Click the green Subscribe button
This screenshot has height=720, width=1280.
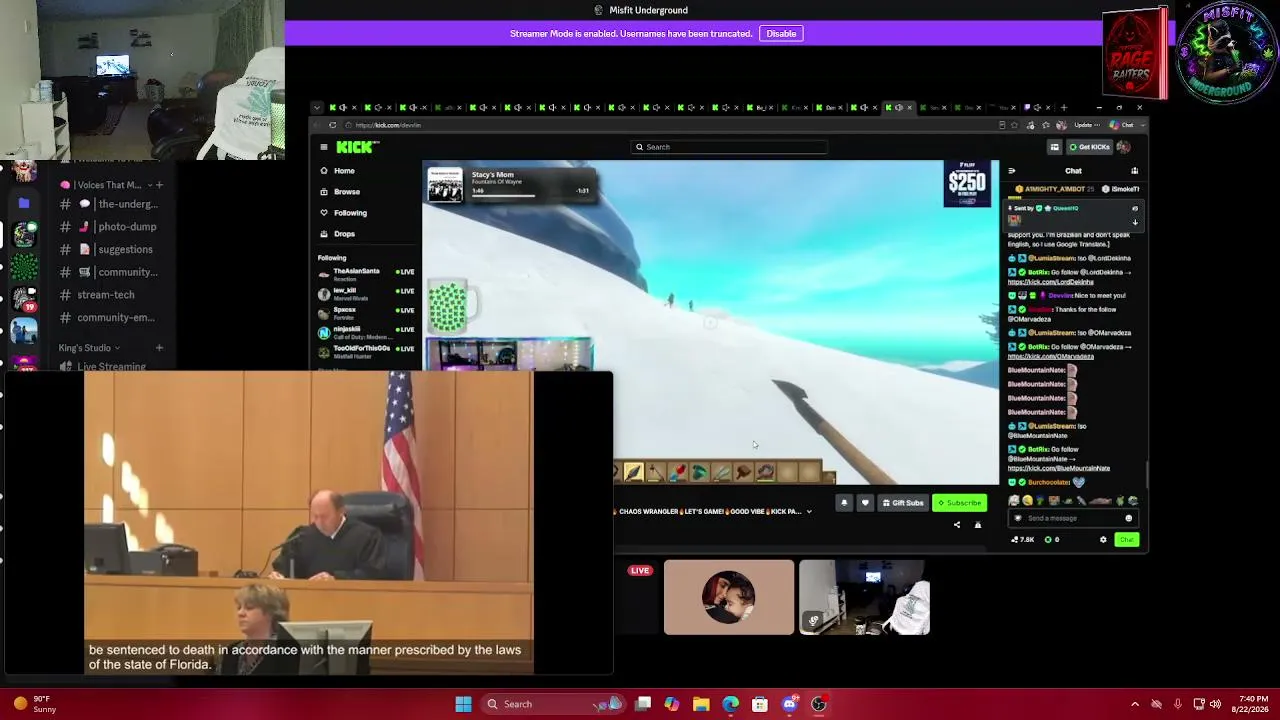pyautogui.click(x=960, y=503)
